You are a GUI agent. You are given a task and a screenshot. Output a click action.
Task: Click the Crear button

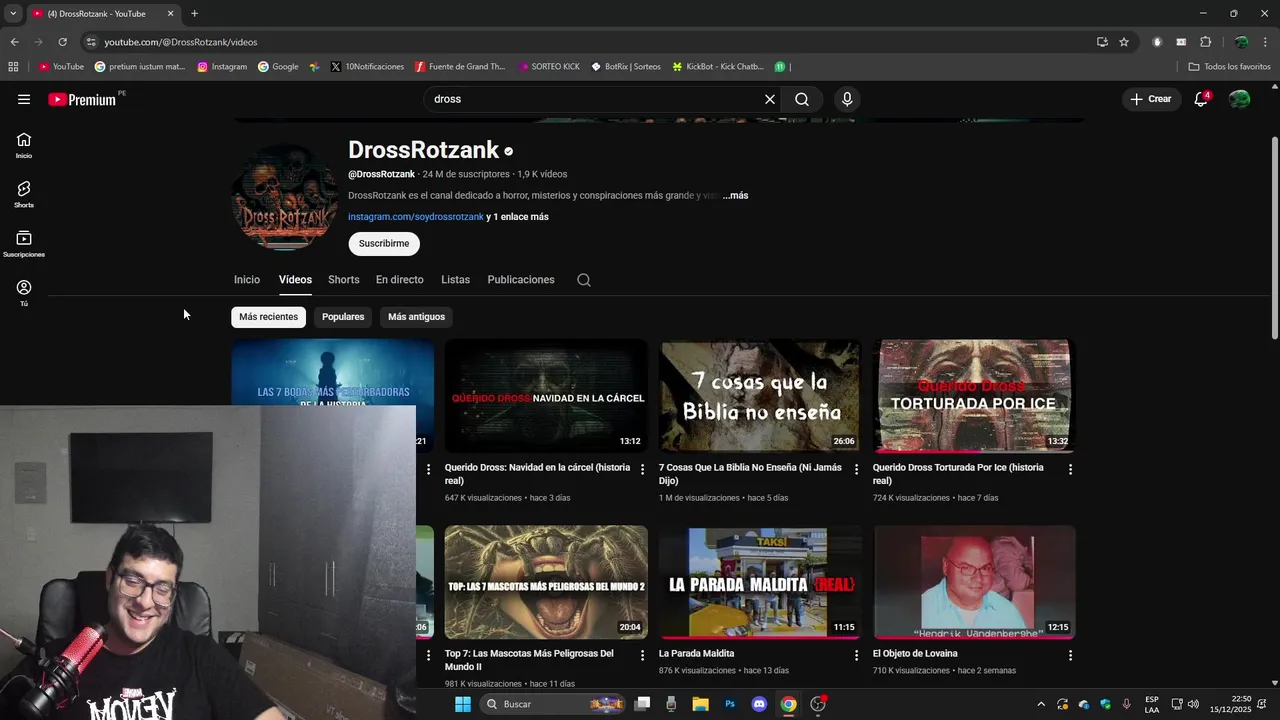coord(1150,99)
